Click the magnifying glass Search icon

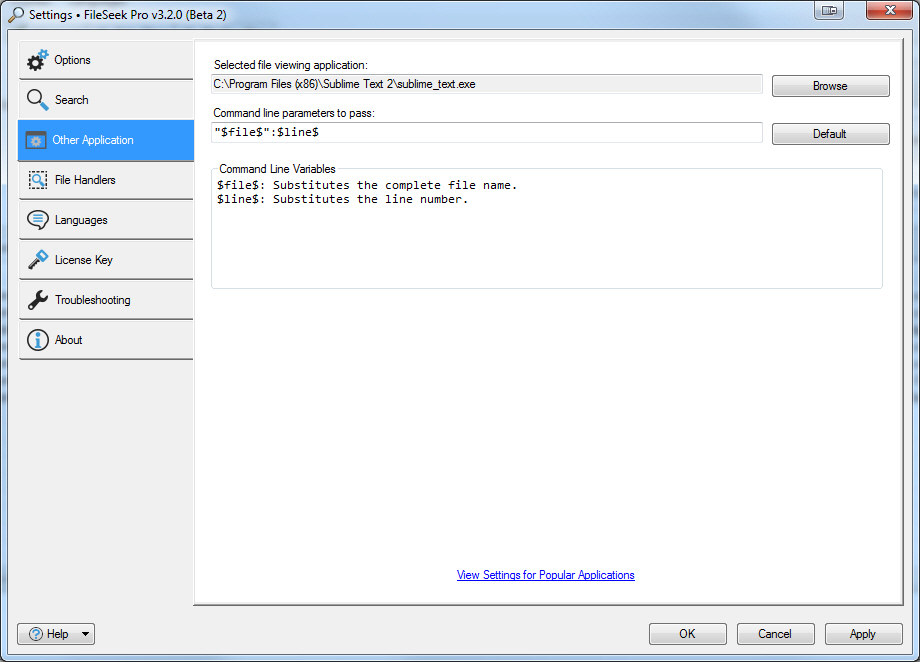[x=37, y=100]
